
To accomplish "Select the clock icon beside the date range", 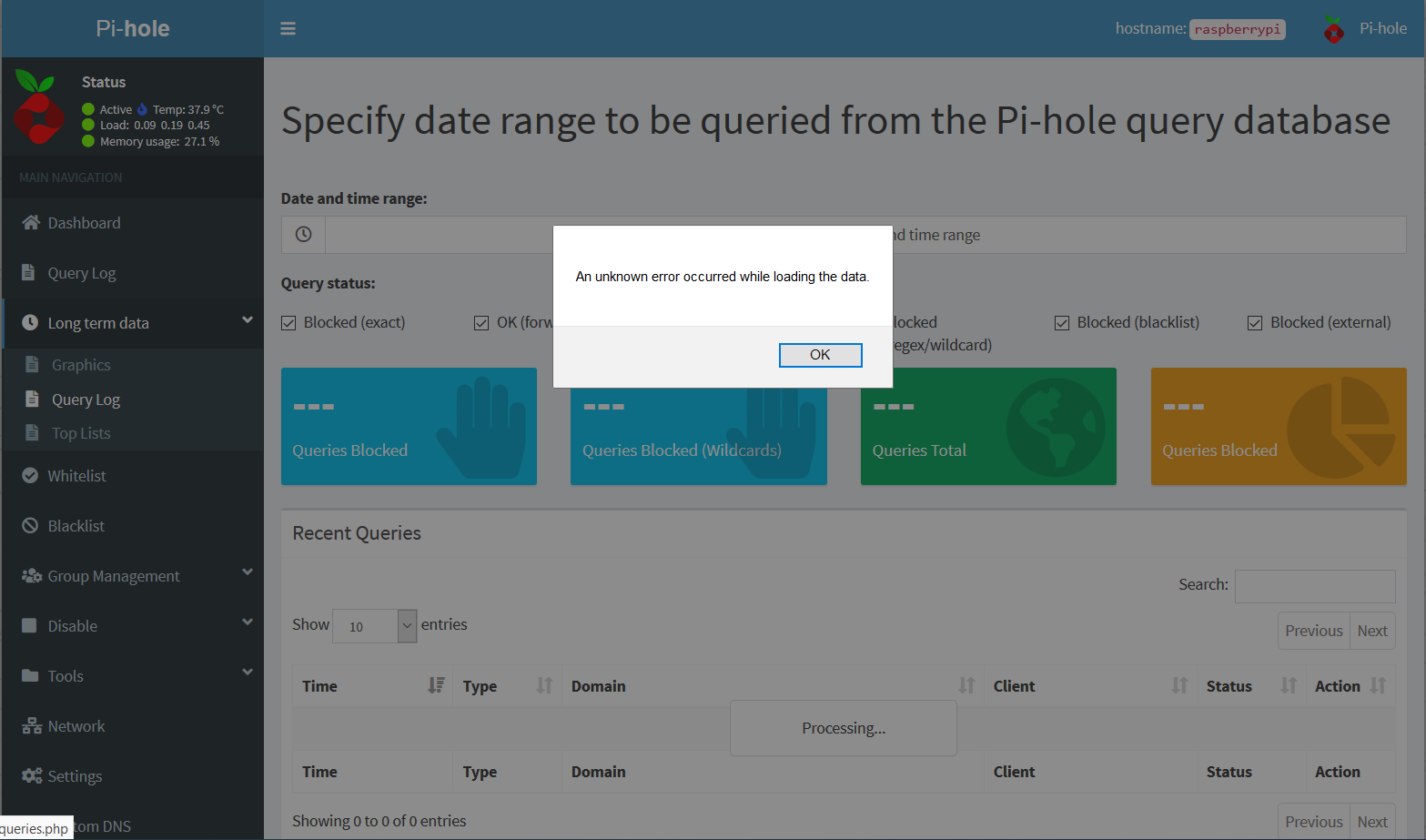I will [x=302, y=234].
